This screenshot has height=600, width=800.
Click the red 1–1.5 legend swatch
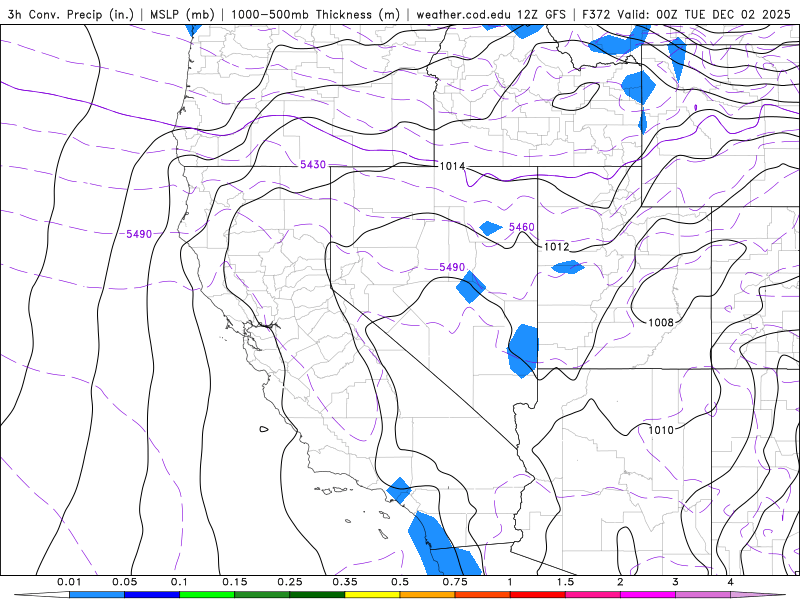(538, 595)
